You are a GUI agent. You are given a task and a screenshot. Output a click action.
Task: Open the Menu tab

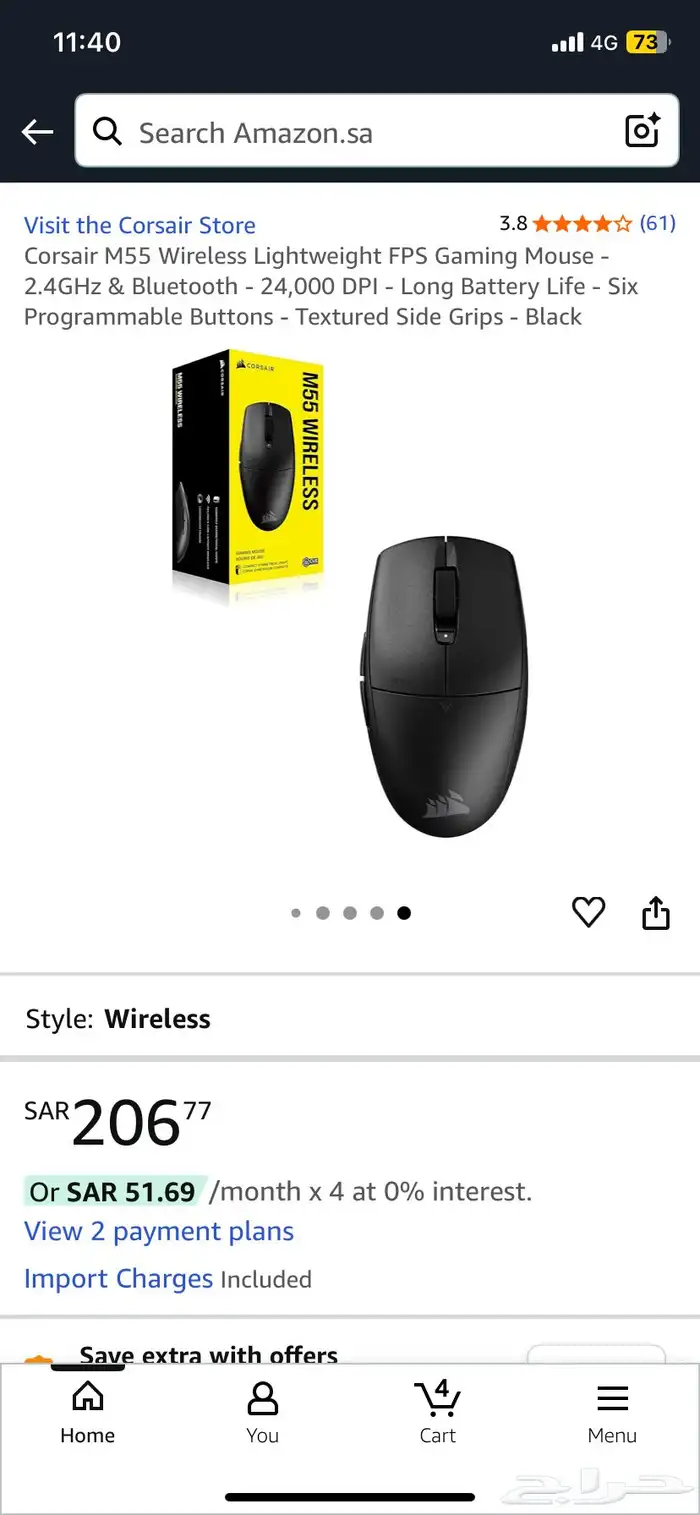pyautogui.click(x=612, y=1412)
